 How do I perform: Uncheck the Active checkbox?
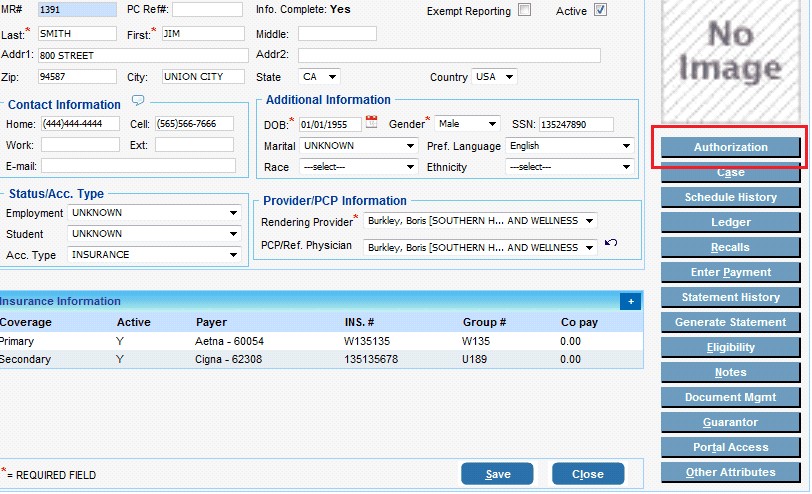click(x=600, y=11)
